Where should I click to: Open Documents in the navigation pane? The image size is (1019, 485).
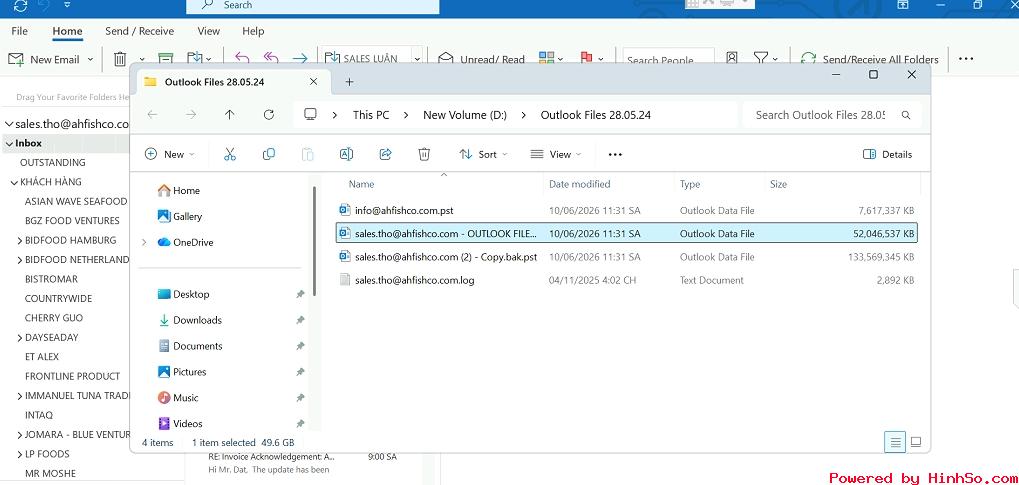198,347
